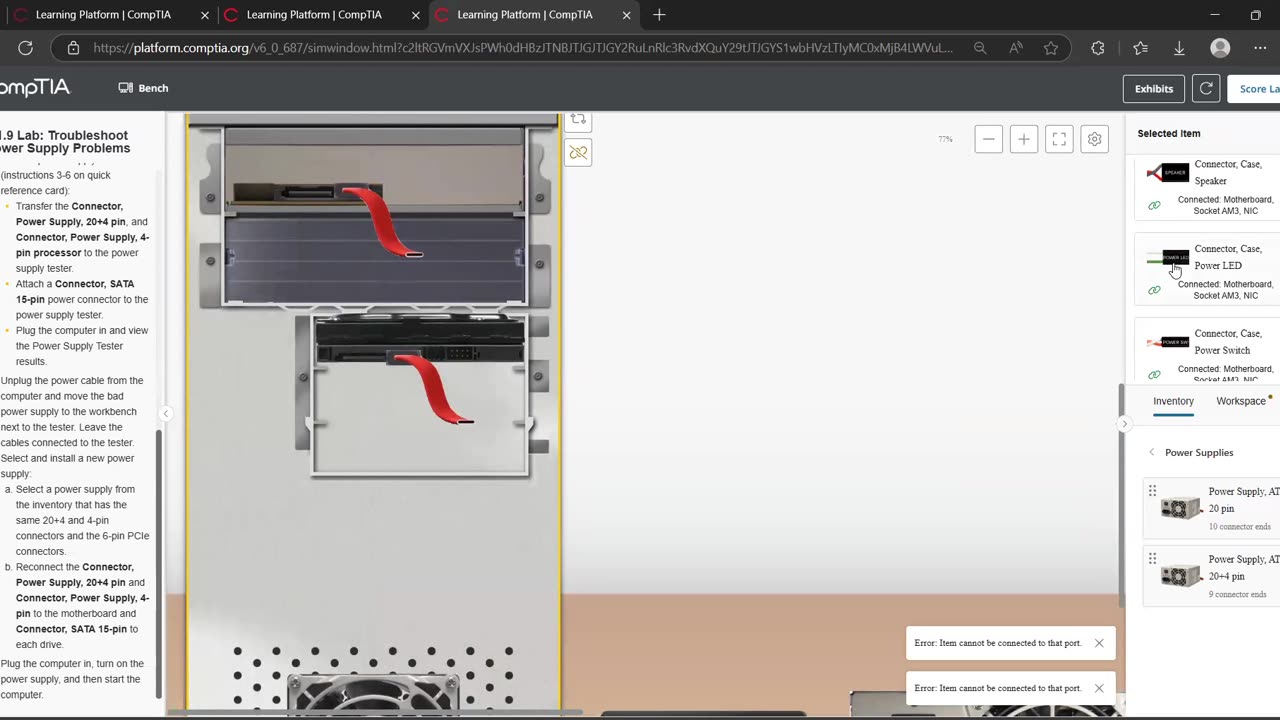Switch to second Learning Platform tab
Viewport: 1280px width, 720px height.
coord(314,15)
